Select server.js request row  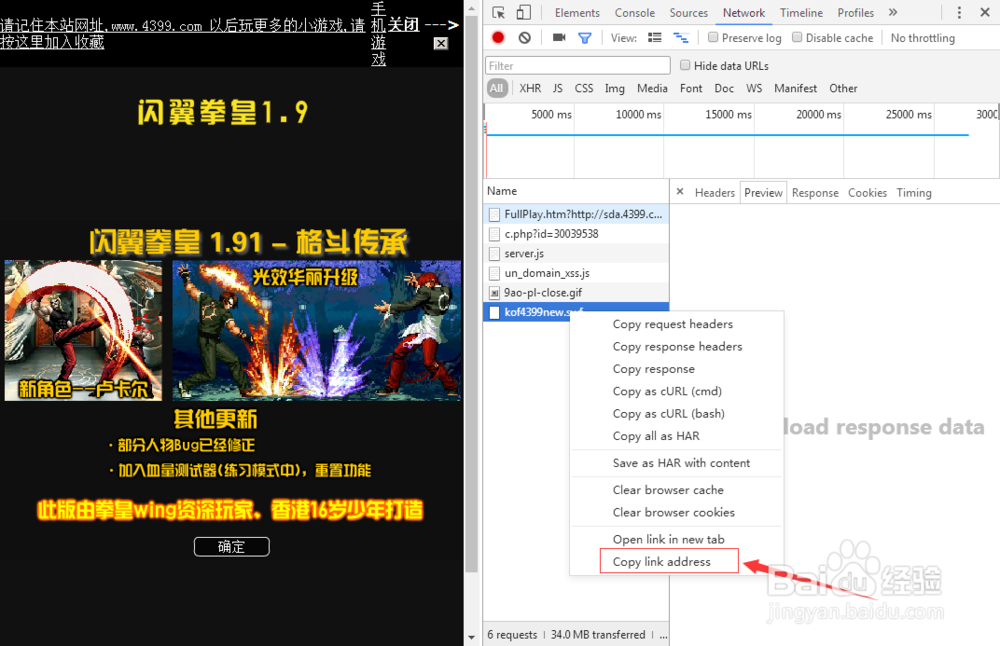click(x=576, y=253)
